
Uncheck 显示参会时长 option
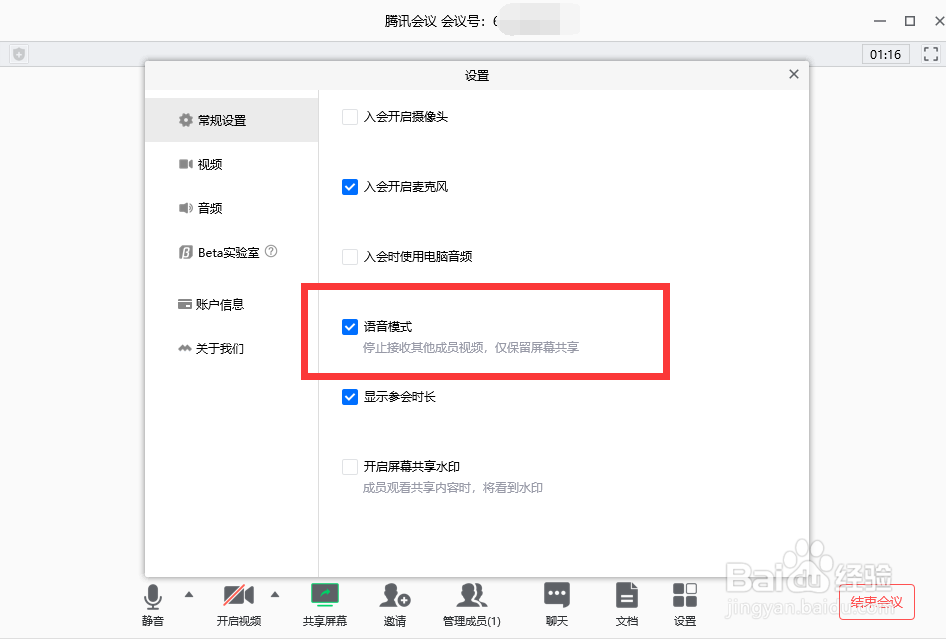click(x=350, y=396)
